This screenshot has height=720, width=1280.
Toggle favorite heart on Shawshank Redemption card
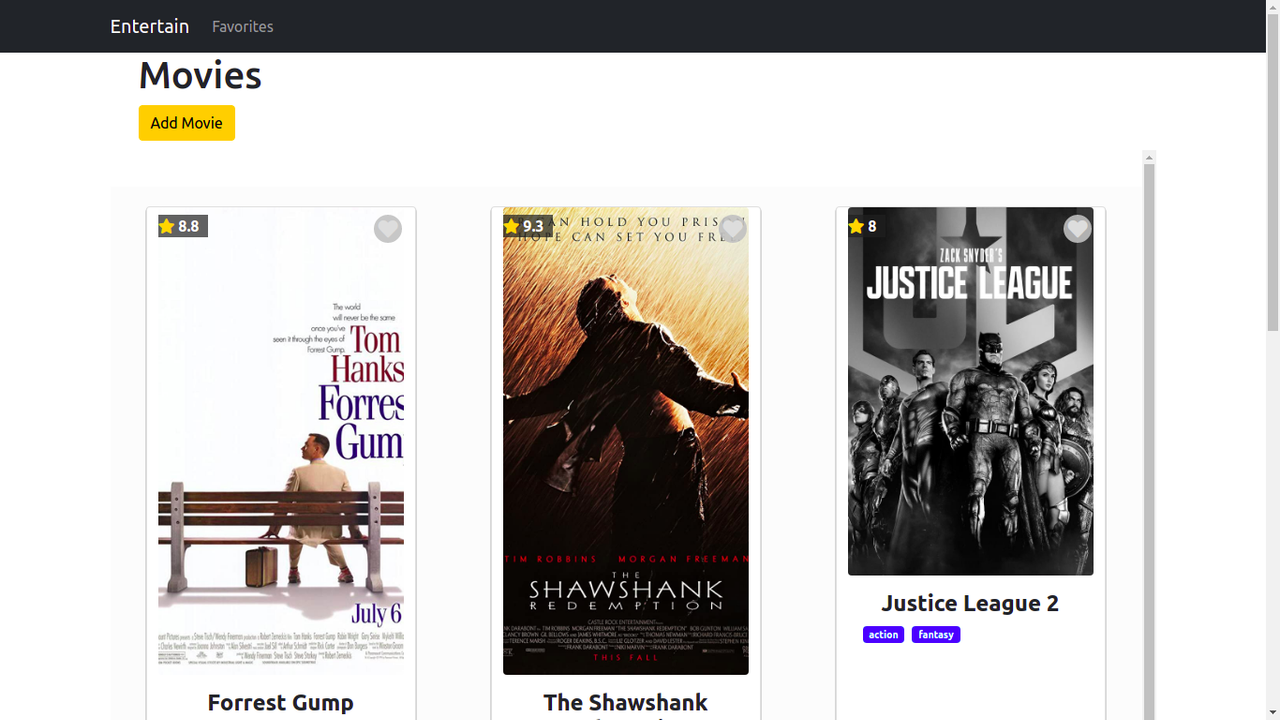tap(733, 229)
